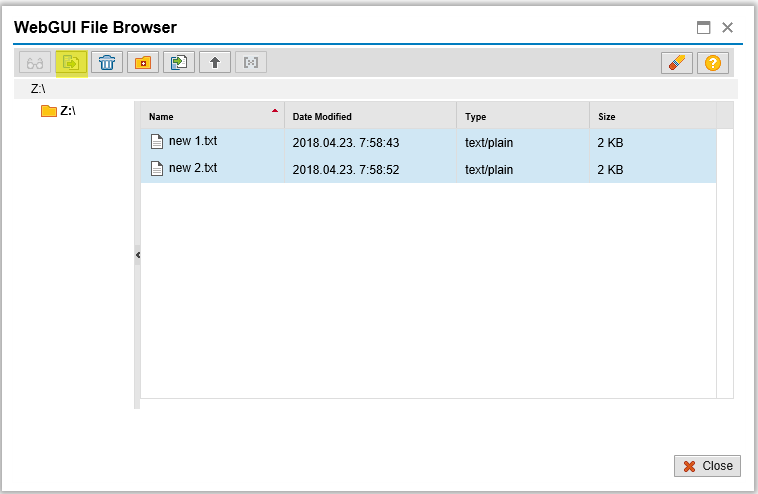The image size is (758, 494).
Task: Open help with question mark icon
Action: (713, 63)
